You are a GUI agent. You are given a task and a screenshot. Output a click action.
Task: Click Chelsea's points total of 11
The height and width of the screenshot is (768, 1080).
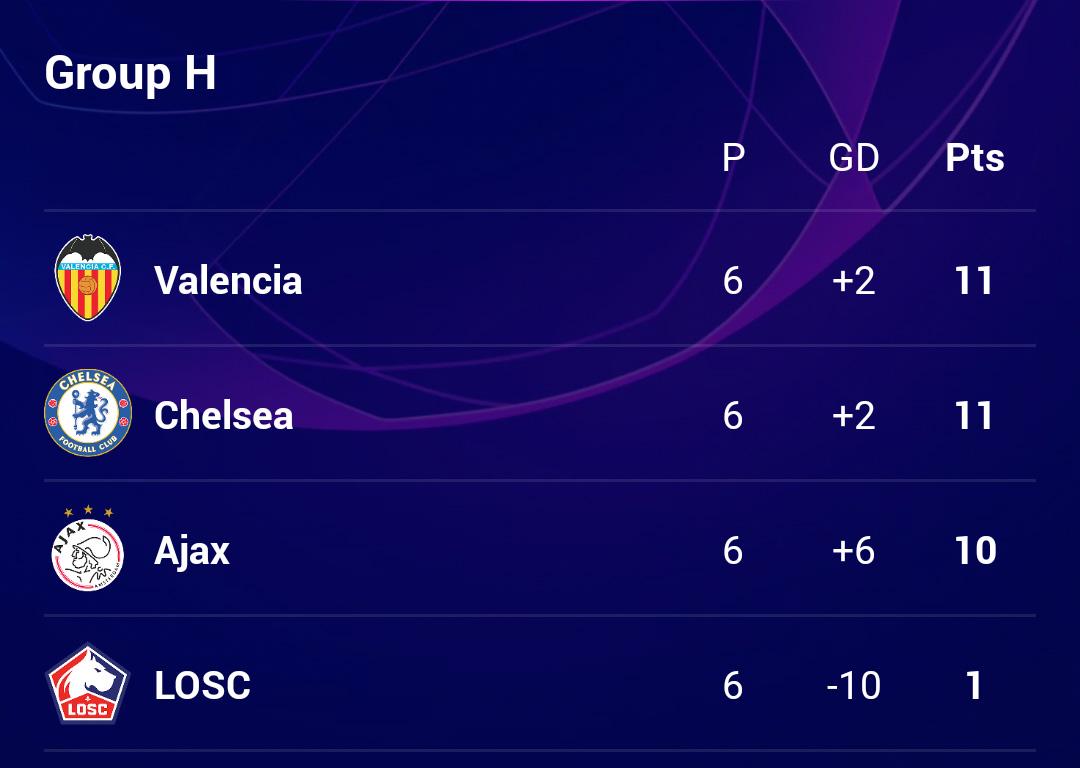tap(974, 416)
